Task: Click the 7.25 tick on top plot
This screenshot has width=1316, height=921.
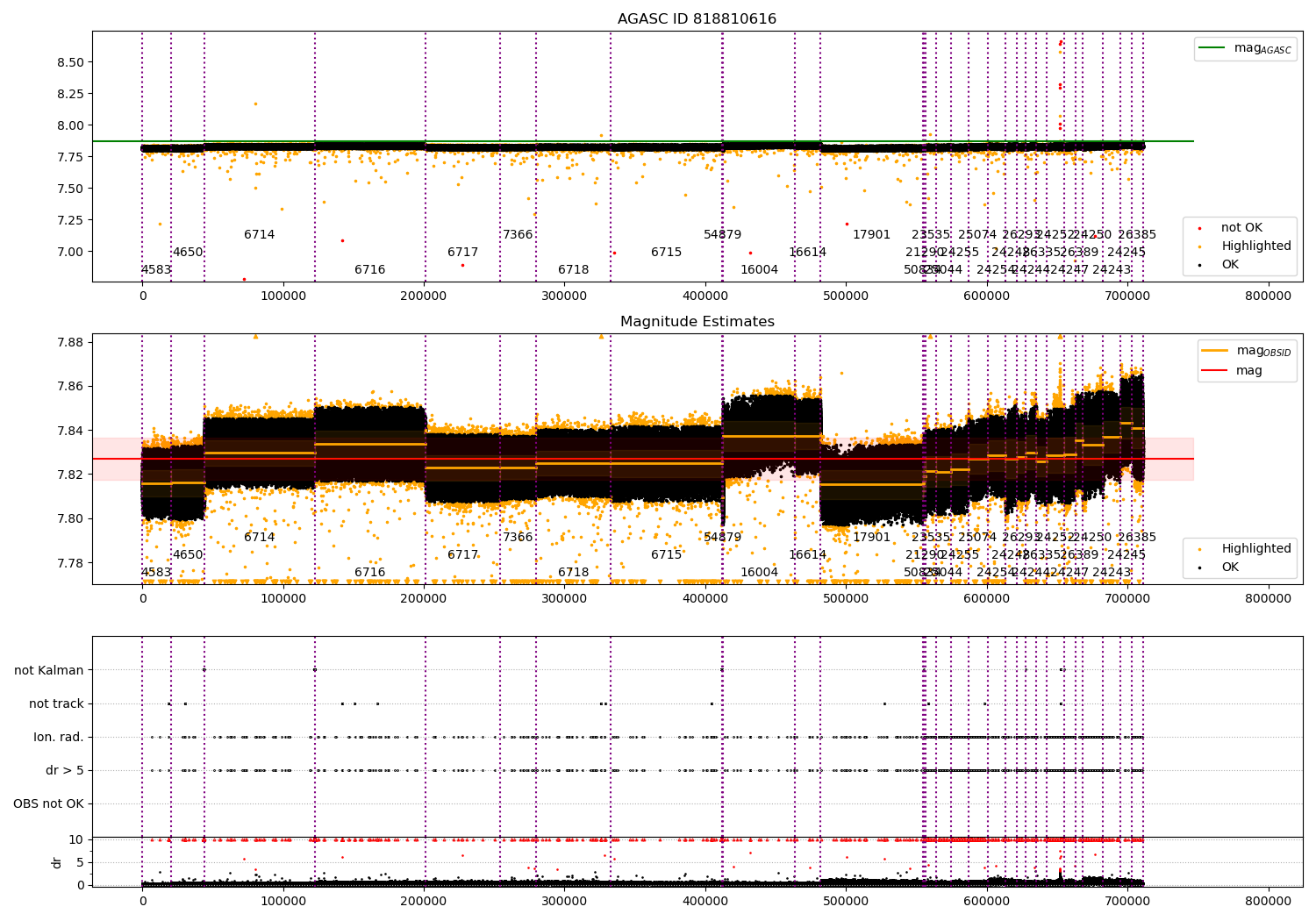Action: [70, 220]
